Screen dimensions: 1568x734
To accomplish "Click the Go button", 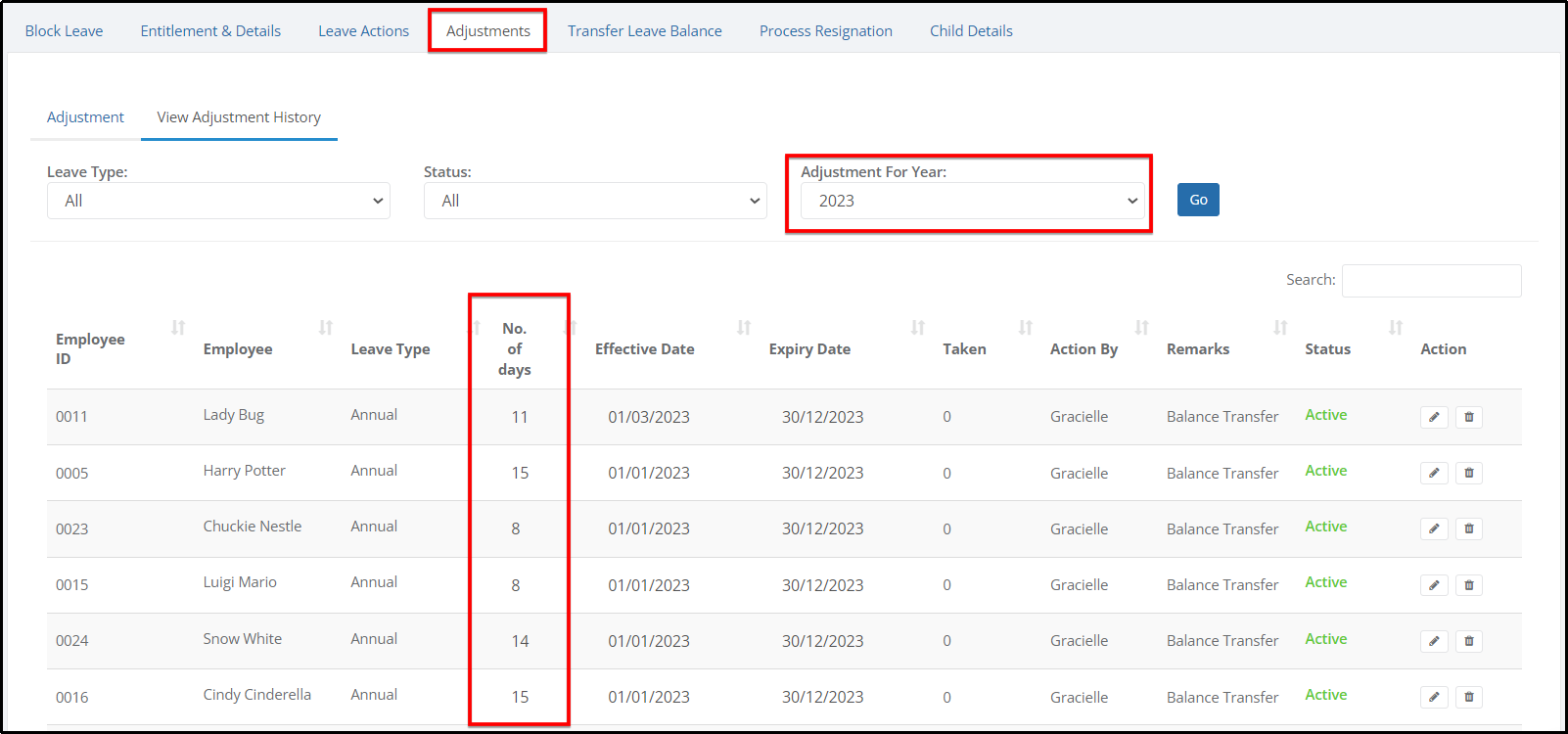I will click(x=1198, y=200).
